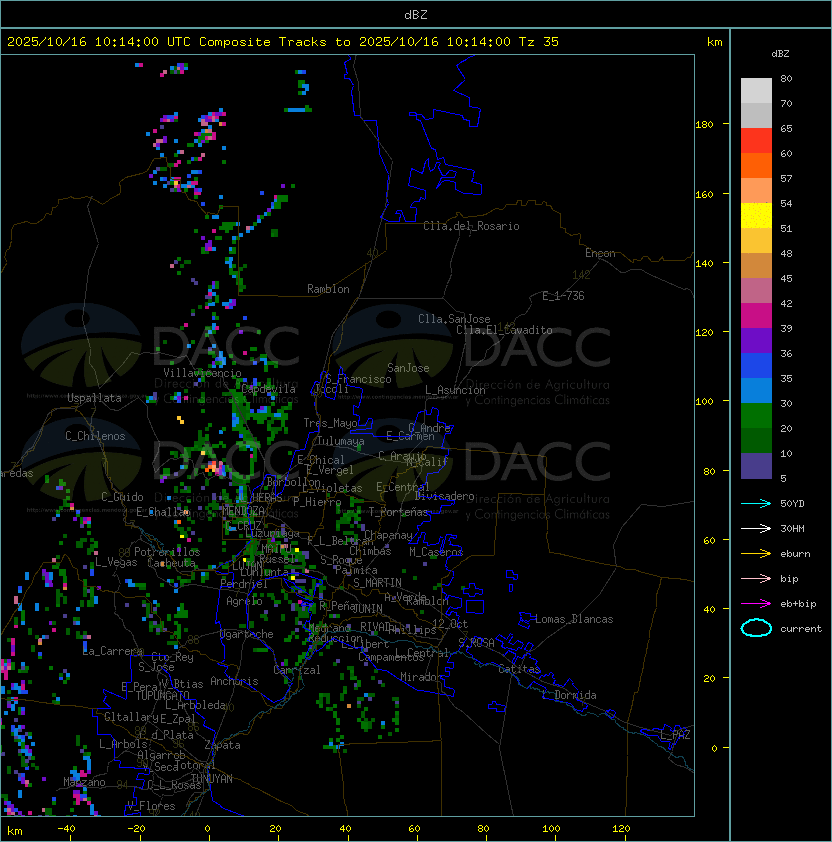Image resolution: width=832 pixels, height=842 pixels.
Task: Click the 'TUNUYAN' map label
Action: 212,779
